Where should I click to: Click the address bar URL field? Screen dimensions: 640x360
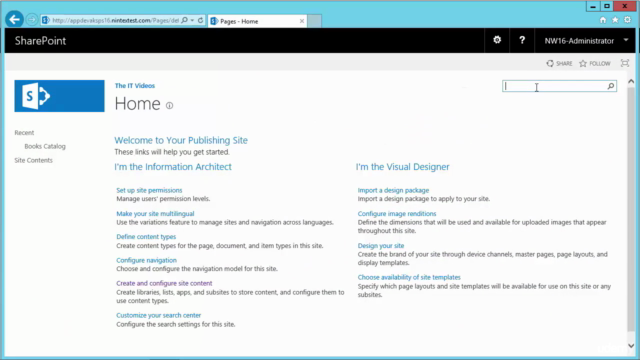115,20
